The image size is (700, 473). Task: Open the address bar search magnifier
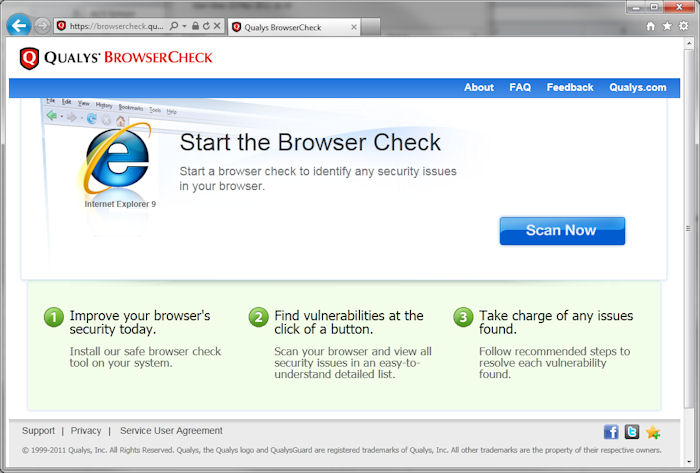coord(174,26)
